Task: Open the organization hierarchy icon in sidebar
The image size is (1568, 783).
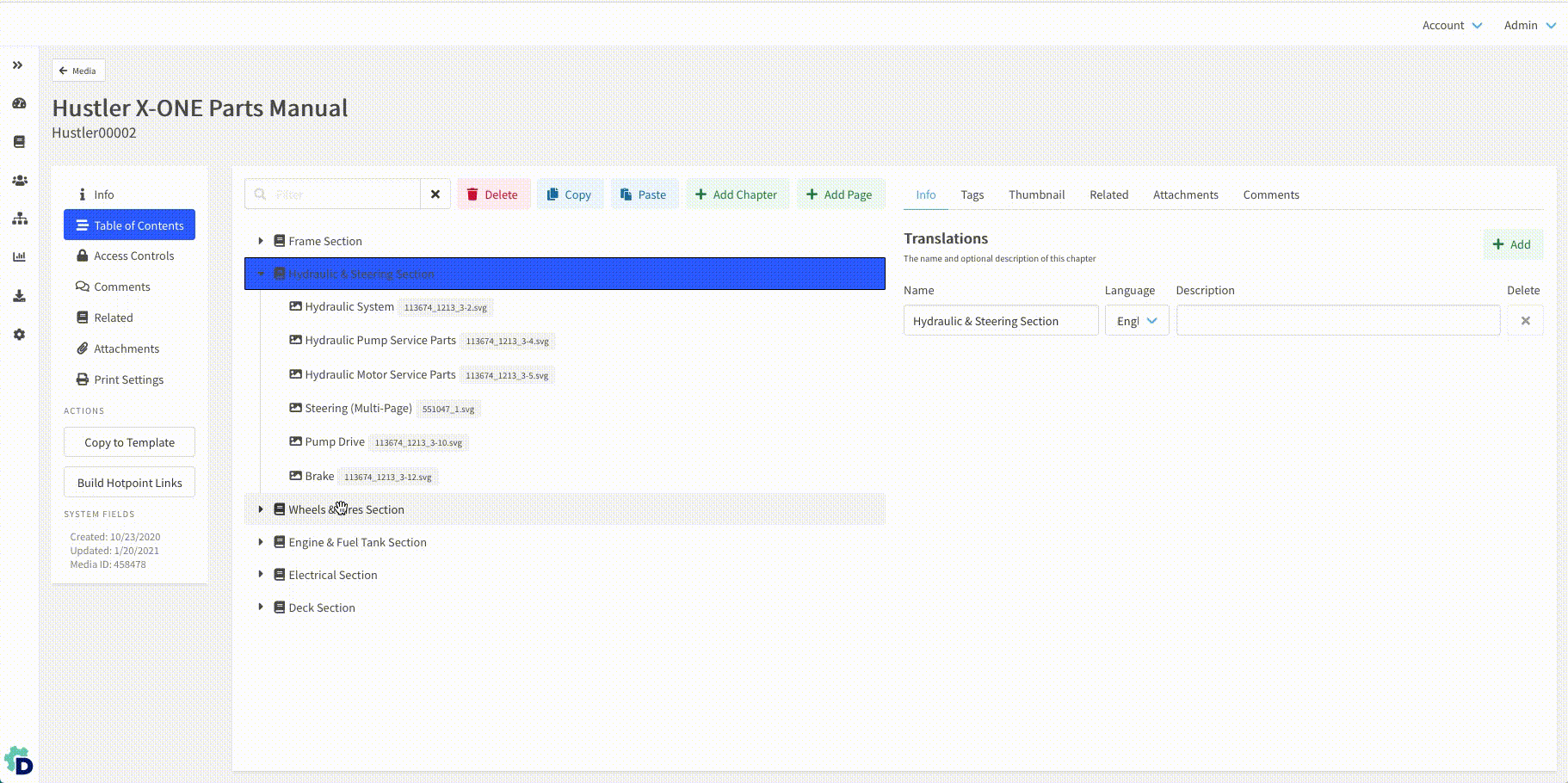Action: [x=19, y=219]
